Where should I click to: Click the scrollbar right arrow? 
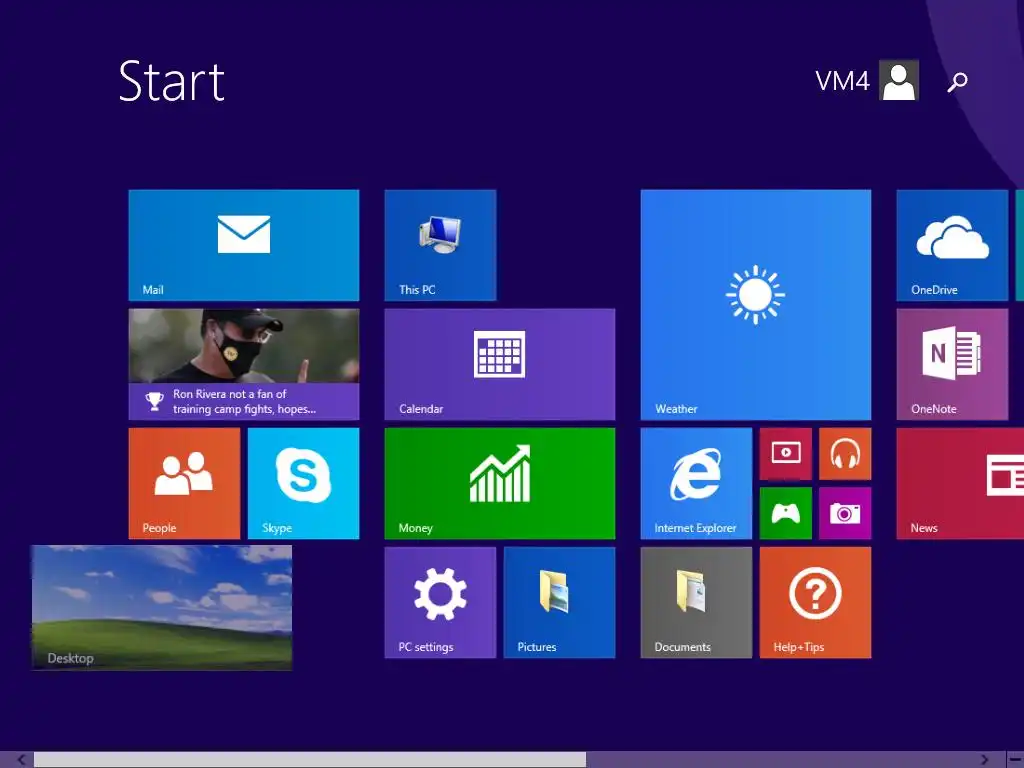(x=984, y=760)
